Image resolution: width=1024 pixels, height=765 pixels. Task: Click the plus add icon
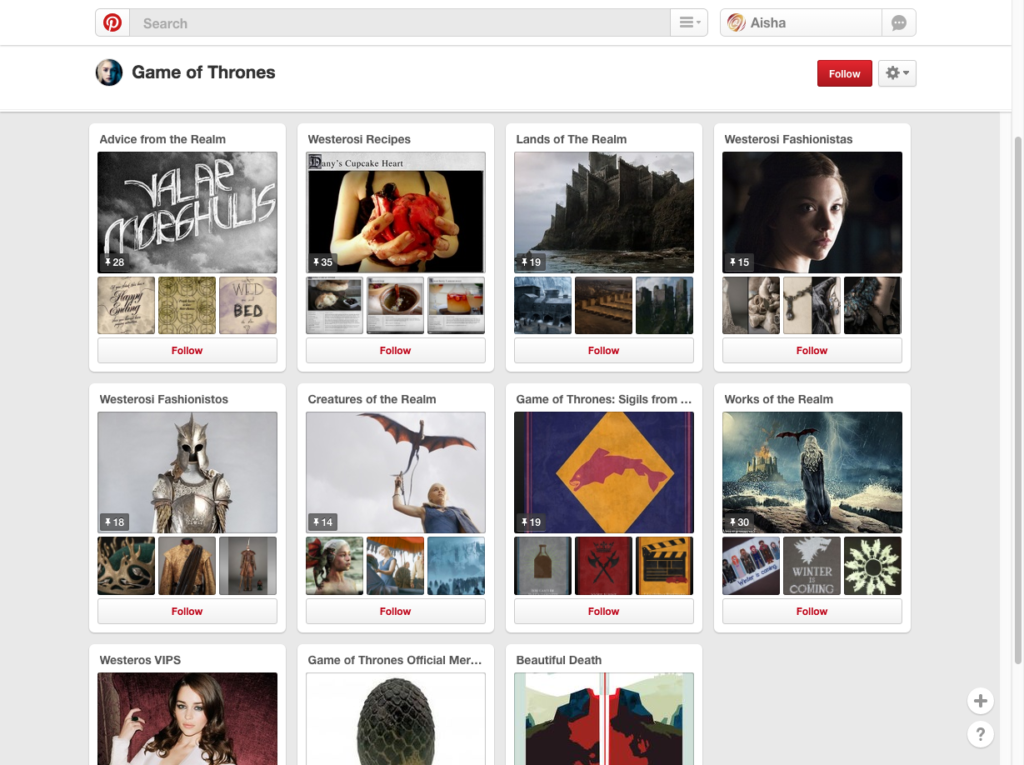pyautogui.click(x=980, y=701)
